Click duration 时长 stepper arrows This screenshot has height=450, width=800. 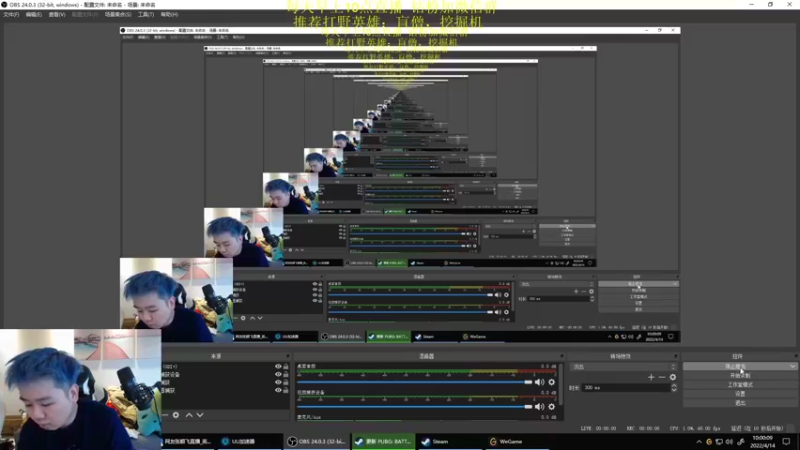pos(674,388)
